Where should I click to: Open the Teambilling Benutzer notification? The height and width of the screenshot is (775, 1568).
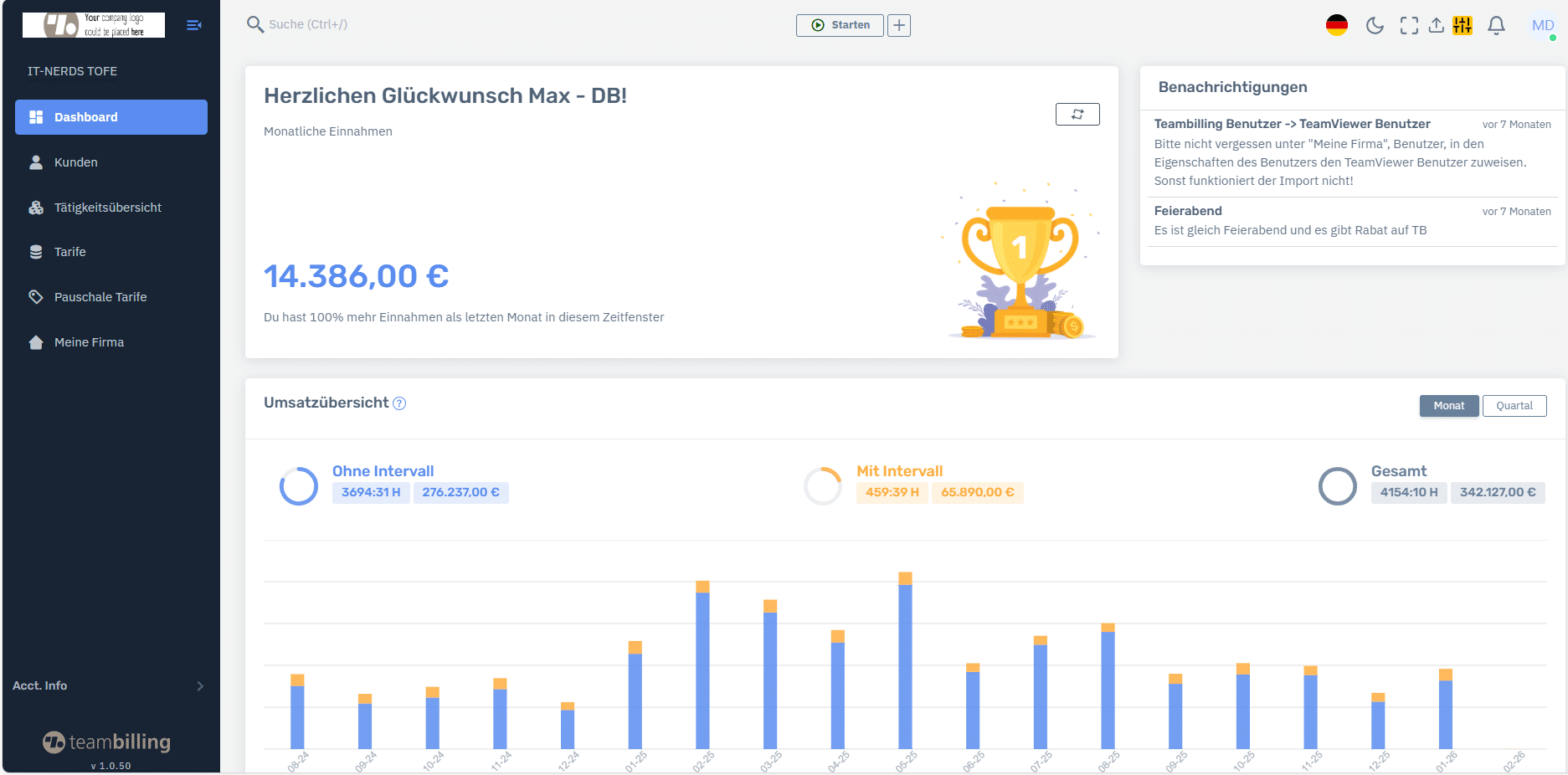point(1292,124)
